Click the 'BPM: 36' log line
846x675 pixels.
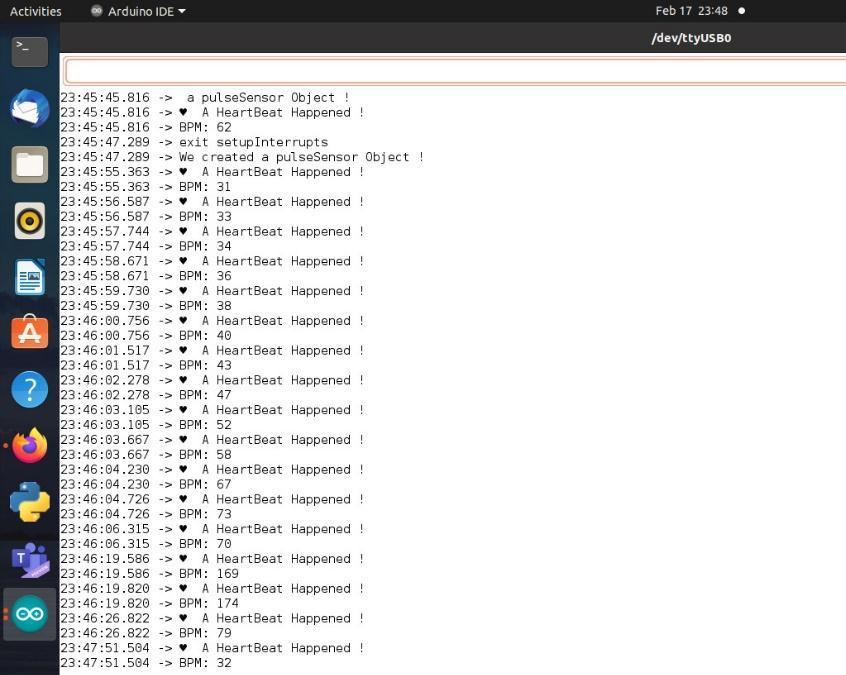pyautogui.click(x=146, y=276)
